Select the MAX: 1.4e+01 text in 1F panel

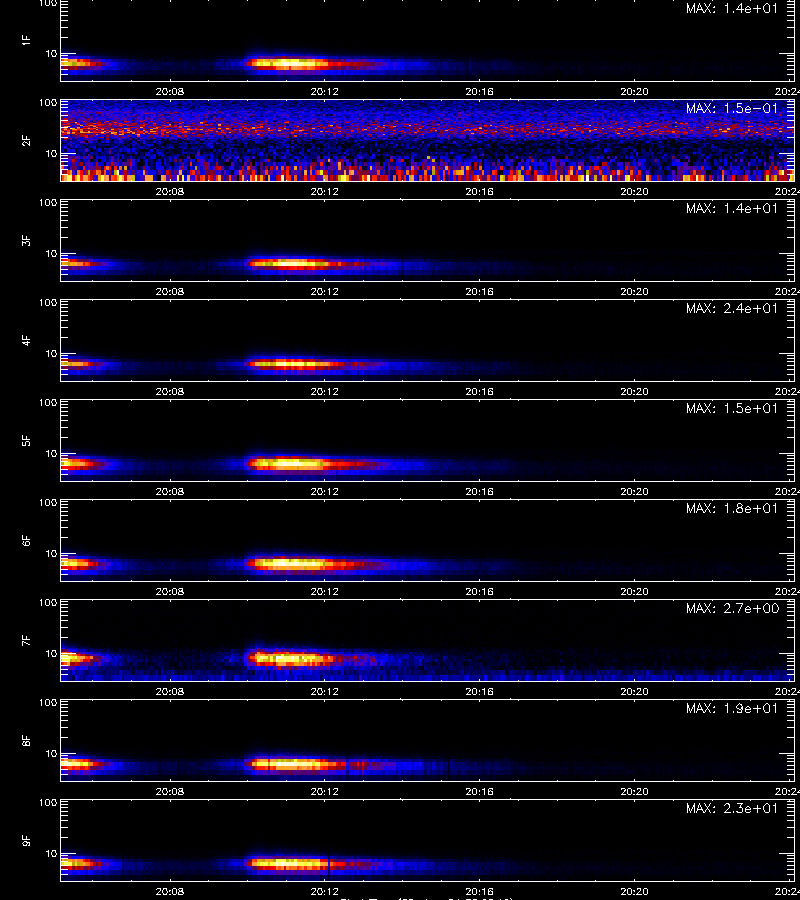point(732,9)
